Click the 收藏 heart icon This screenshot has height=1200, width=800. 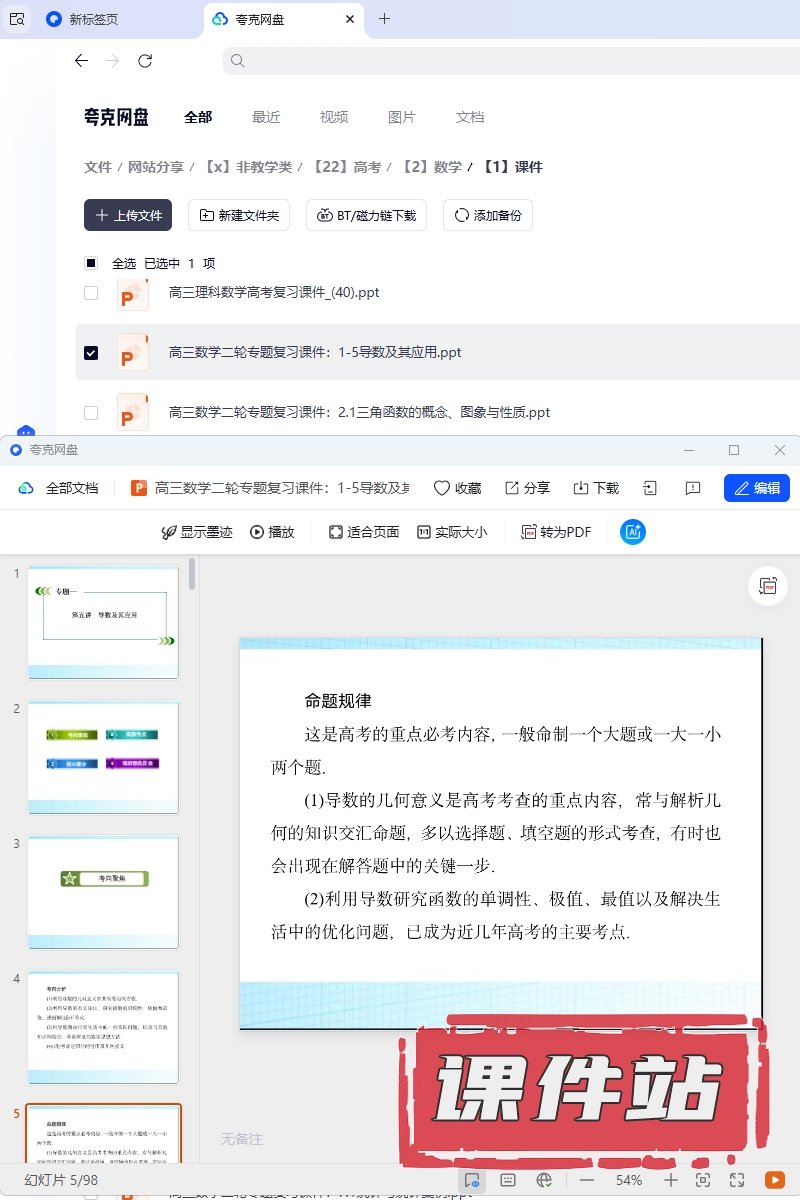tap(457, 488)
